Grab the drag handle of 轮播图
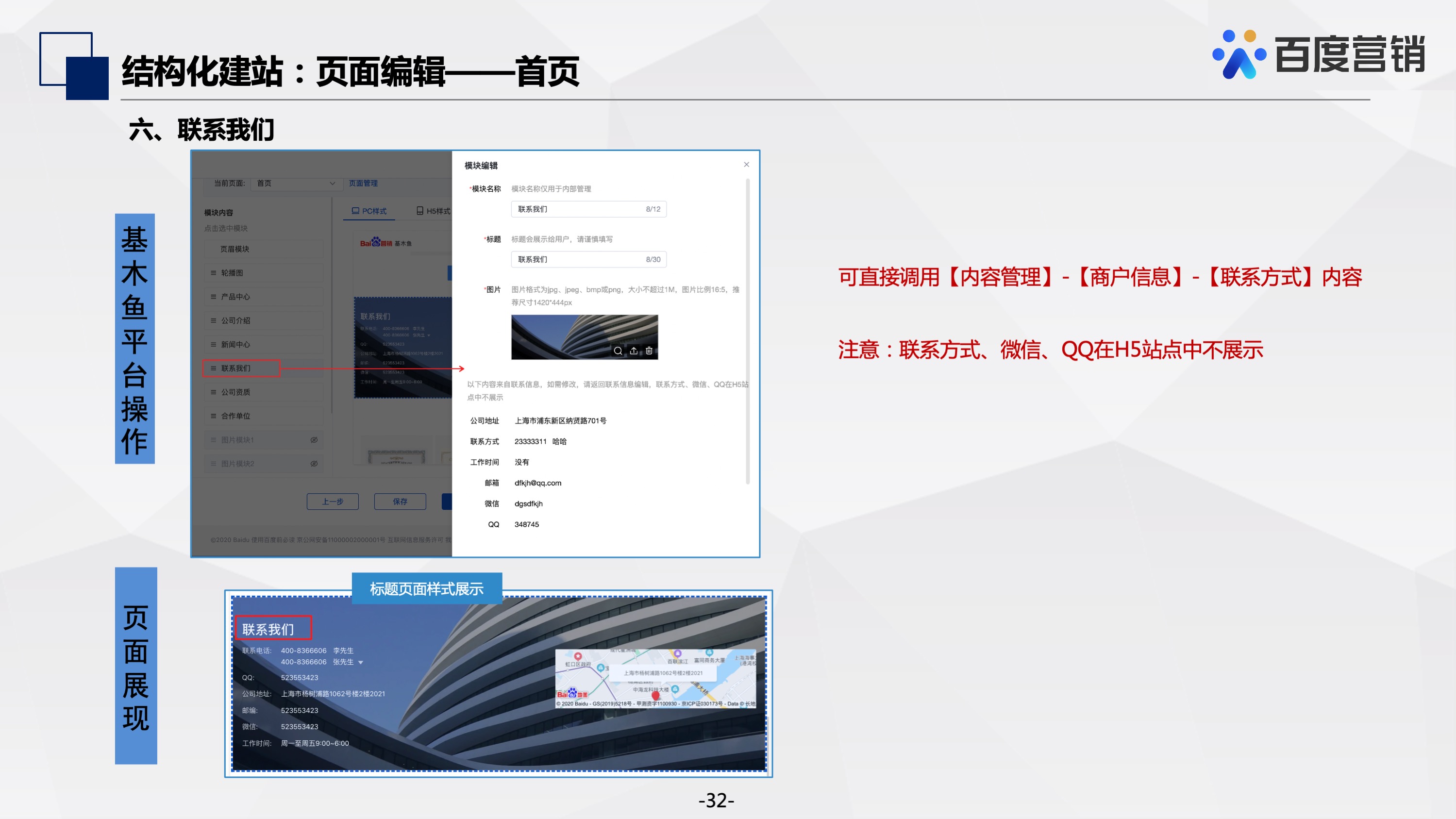1456x819 pixels. (213, 273)
